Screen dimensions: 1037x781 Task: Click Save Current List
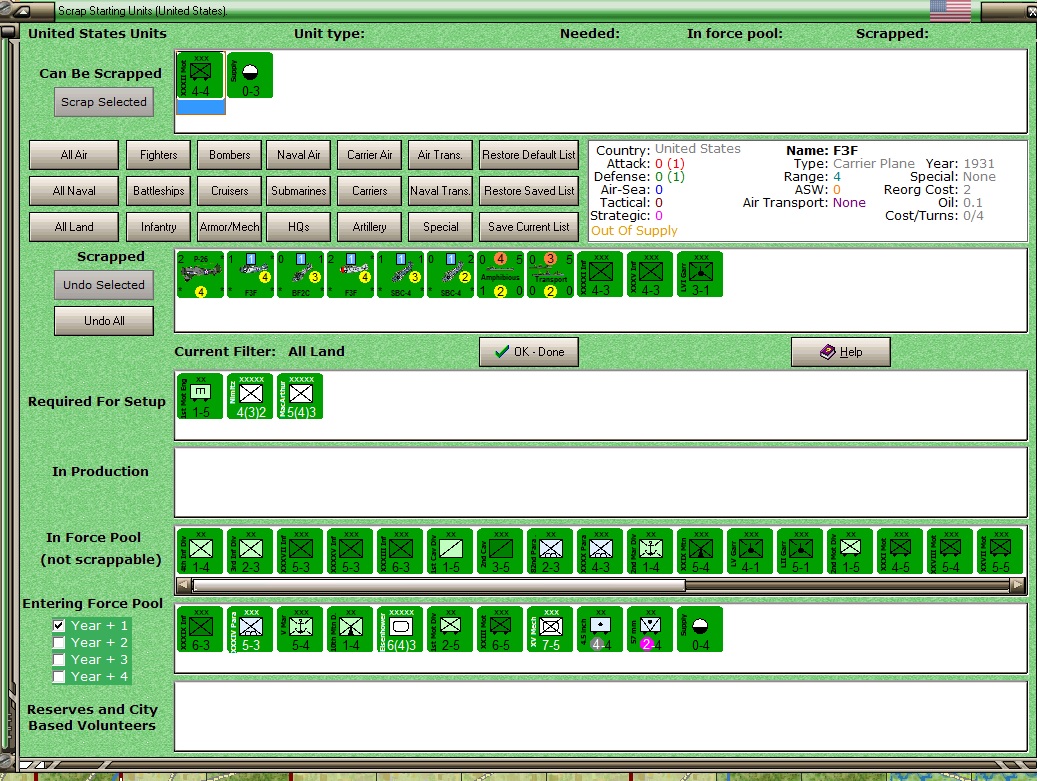[x=529, y=227]
